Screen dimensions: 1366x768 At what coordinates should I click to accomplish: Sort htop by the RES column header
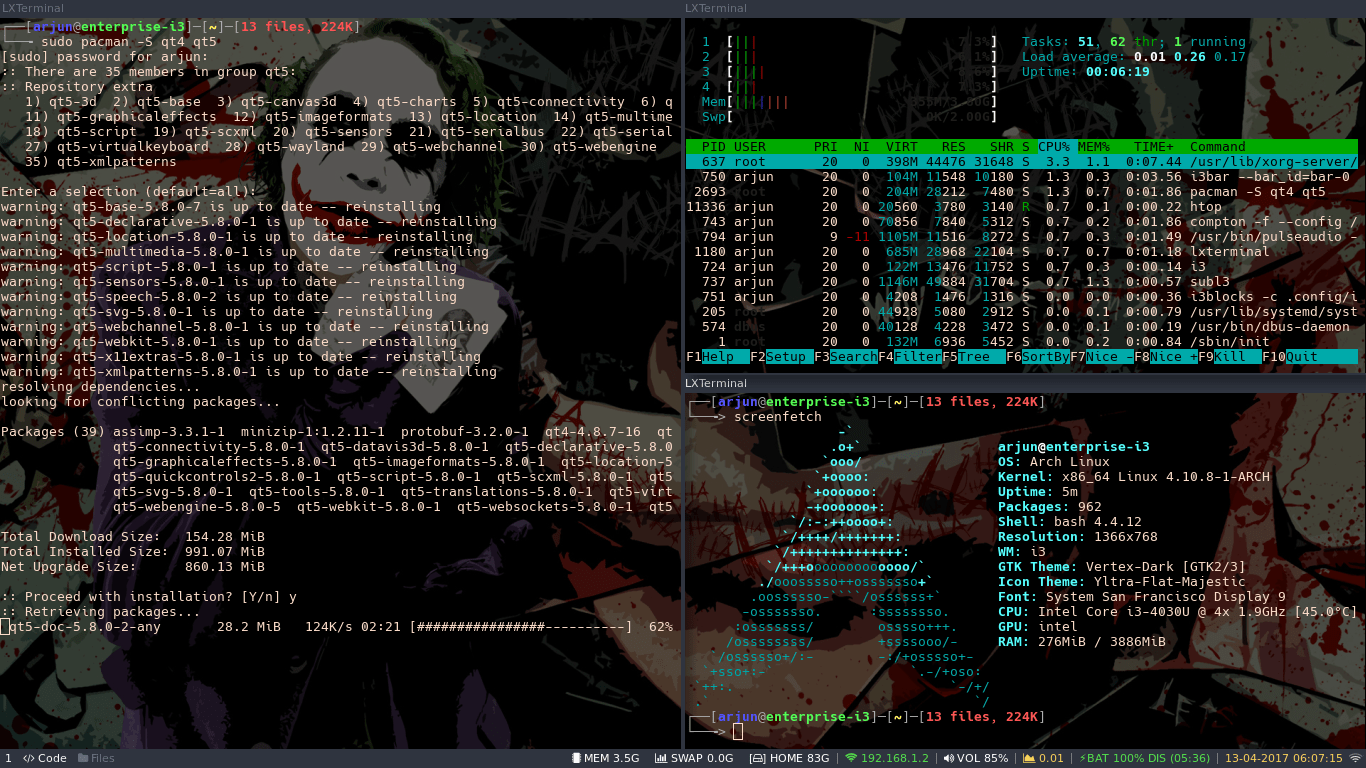(x=954, y=147)
